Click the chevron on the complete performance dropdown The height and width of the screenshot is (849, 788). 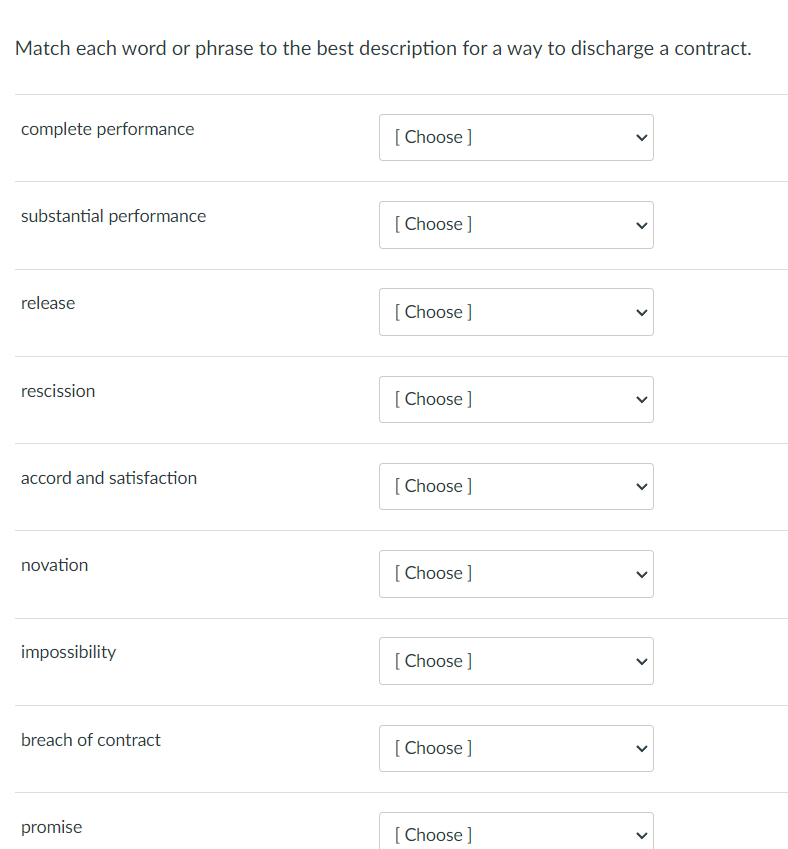tap(639, 137)
